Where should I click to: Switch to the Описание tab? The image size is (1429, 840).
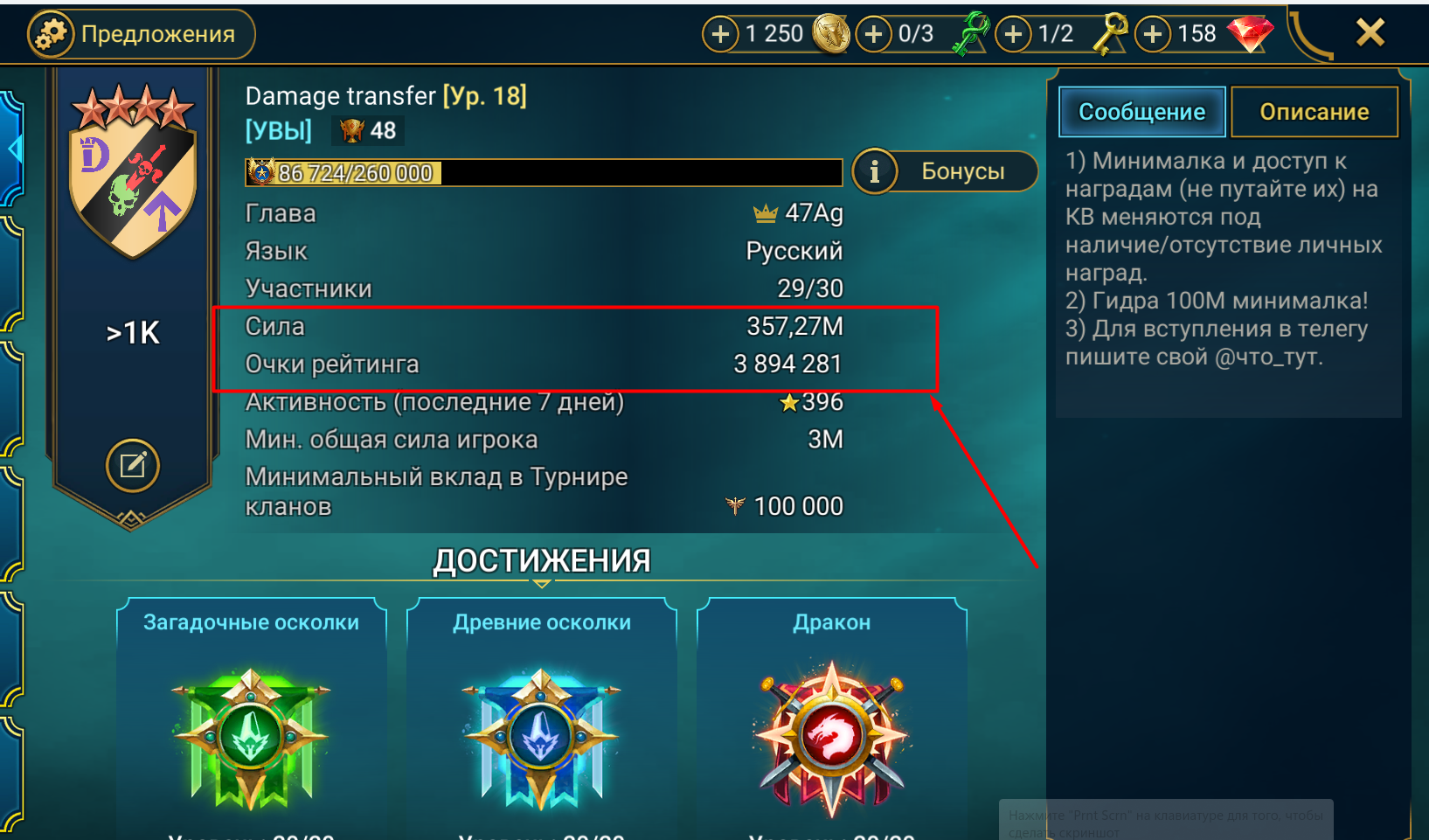(1314, 112)
